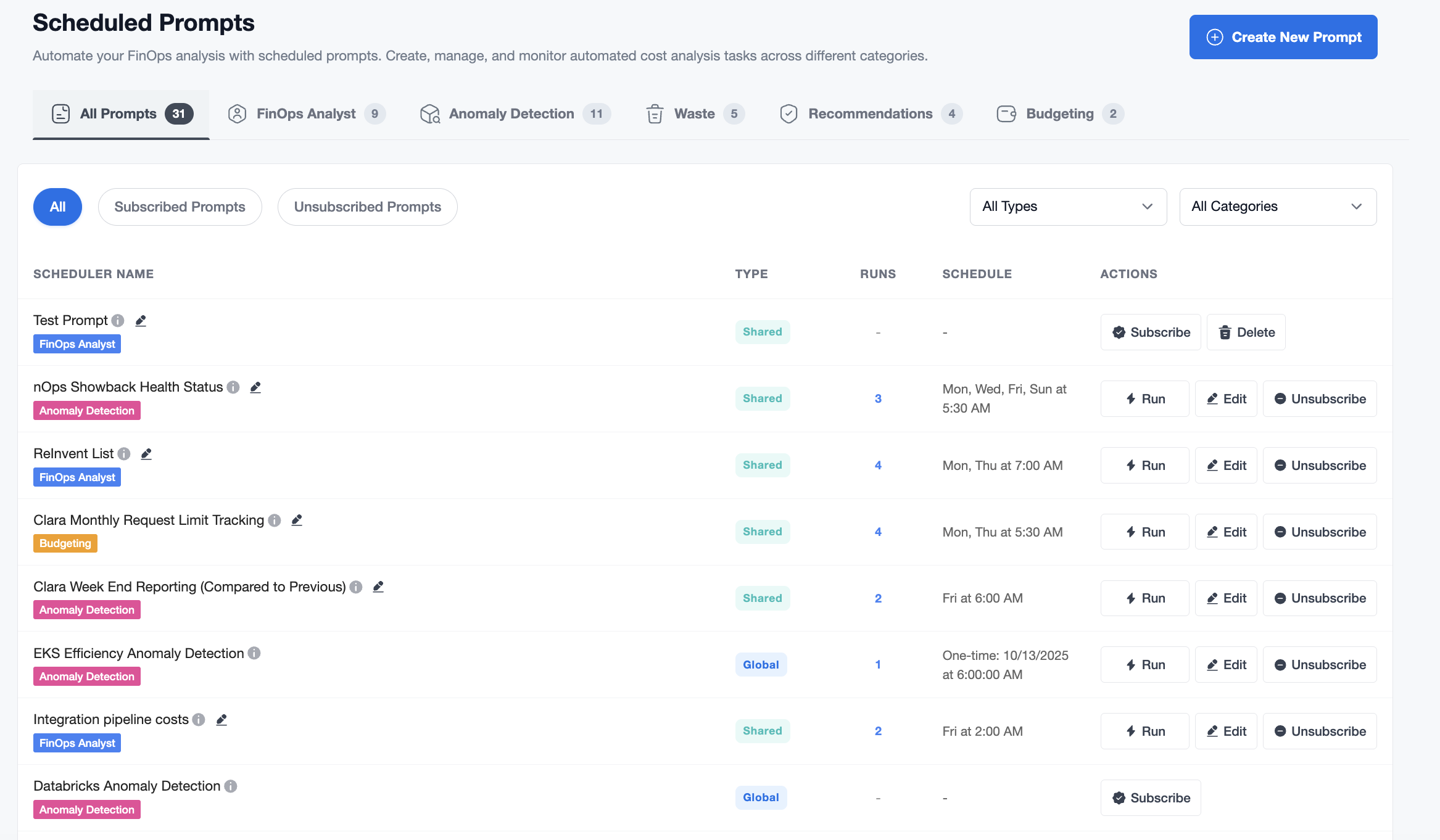Screen dimensions: 1440x840
Task: Click pencil icon beside nOps Showback Health Status
Action: coord(255,387)
